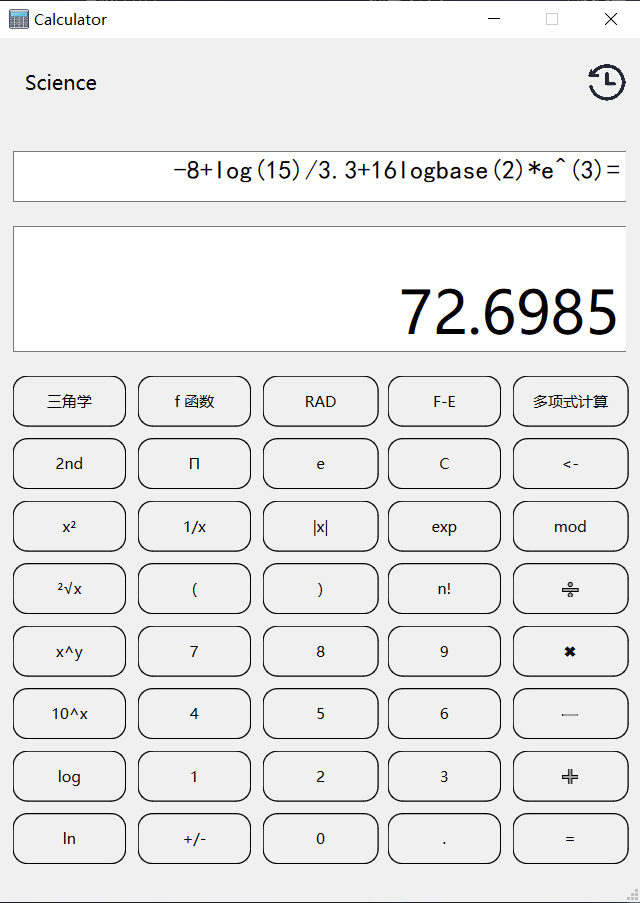
Task: Click the decimal point key
Action: click(444, 838)
